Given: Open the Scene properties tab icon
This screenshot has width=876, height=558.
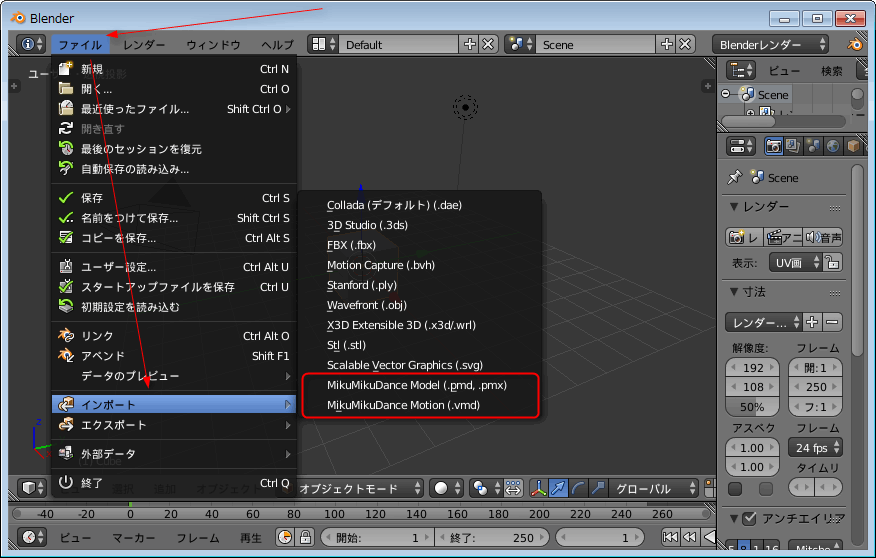Looking at the screenshot, I should tap(813, 146).
